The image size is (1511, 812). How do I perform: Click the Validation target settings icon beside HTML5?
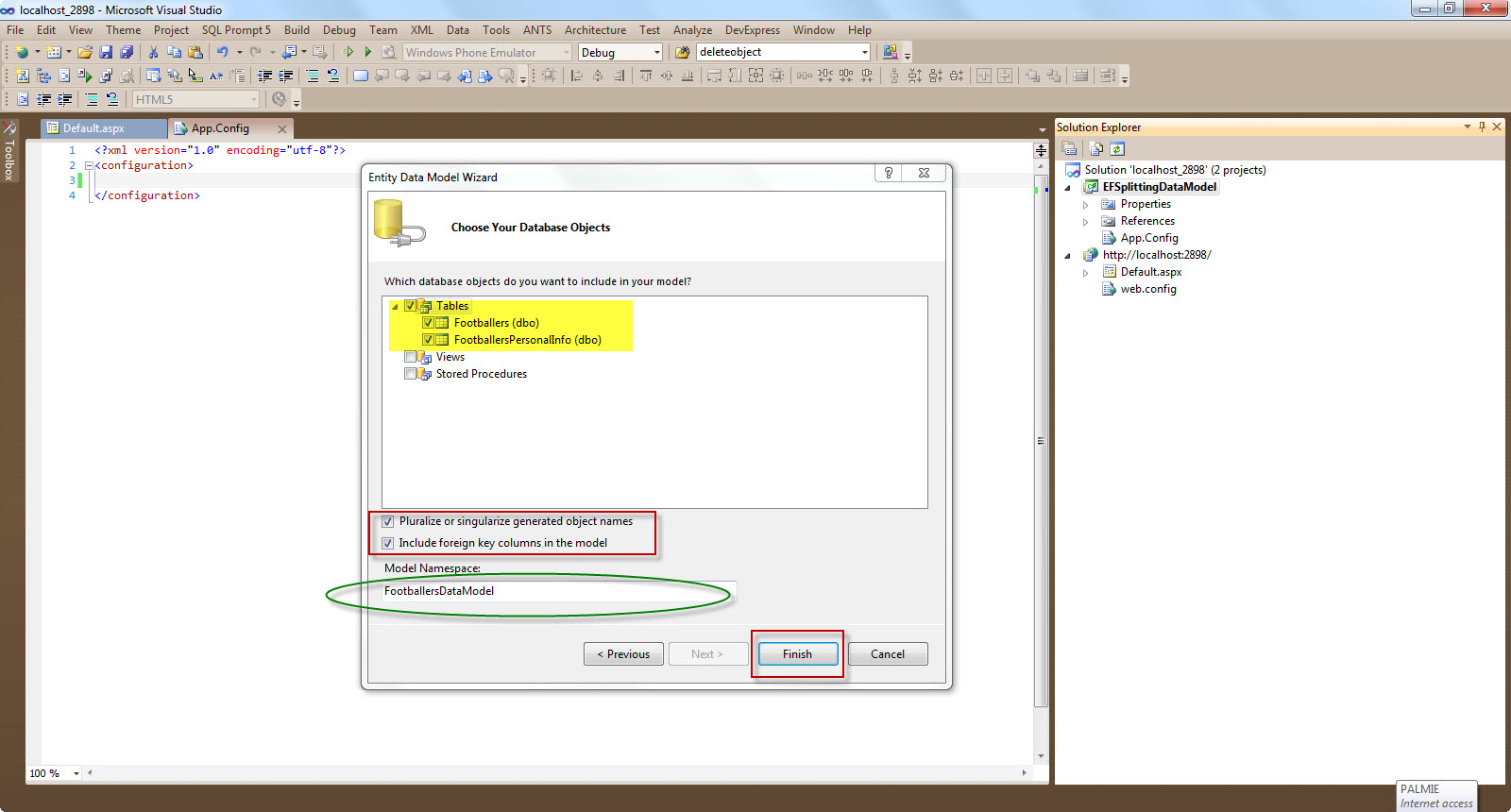(x=280, y=99)
